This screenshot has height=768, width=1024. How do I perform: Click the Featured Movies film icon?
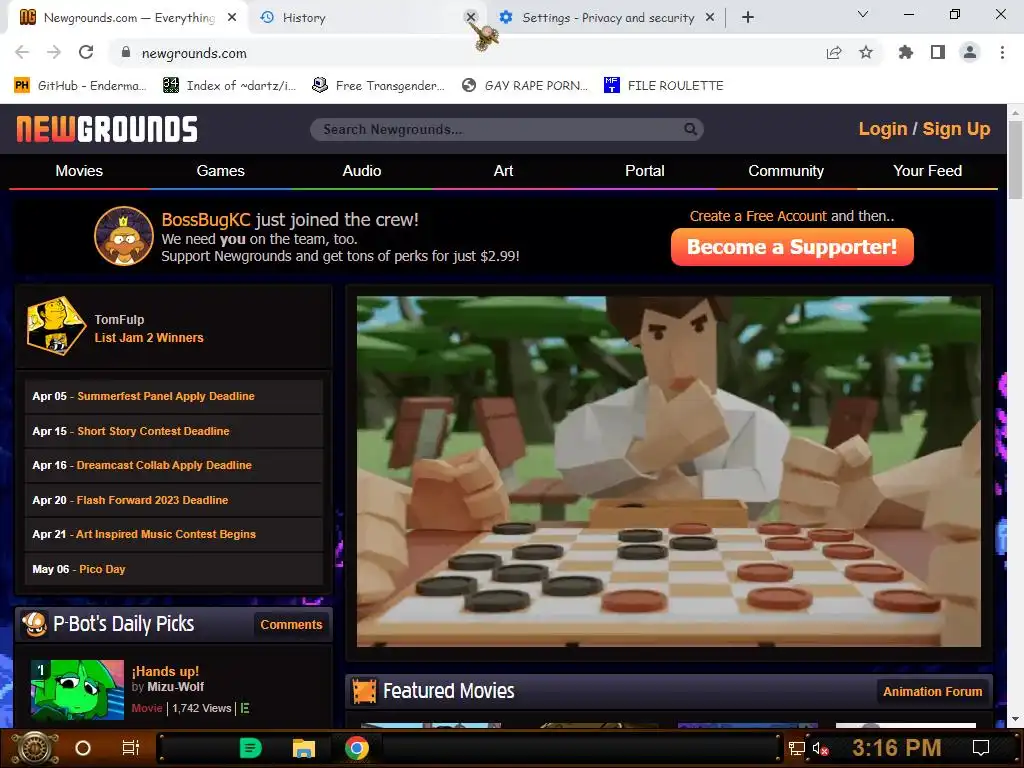coord(364,691)
